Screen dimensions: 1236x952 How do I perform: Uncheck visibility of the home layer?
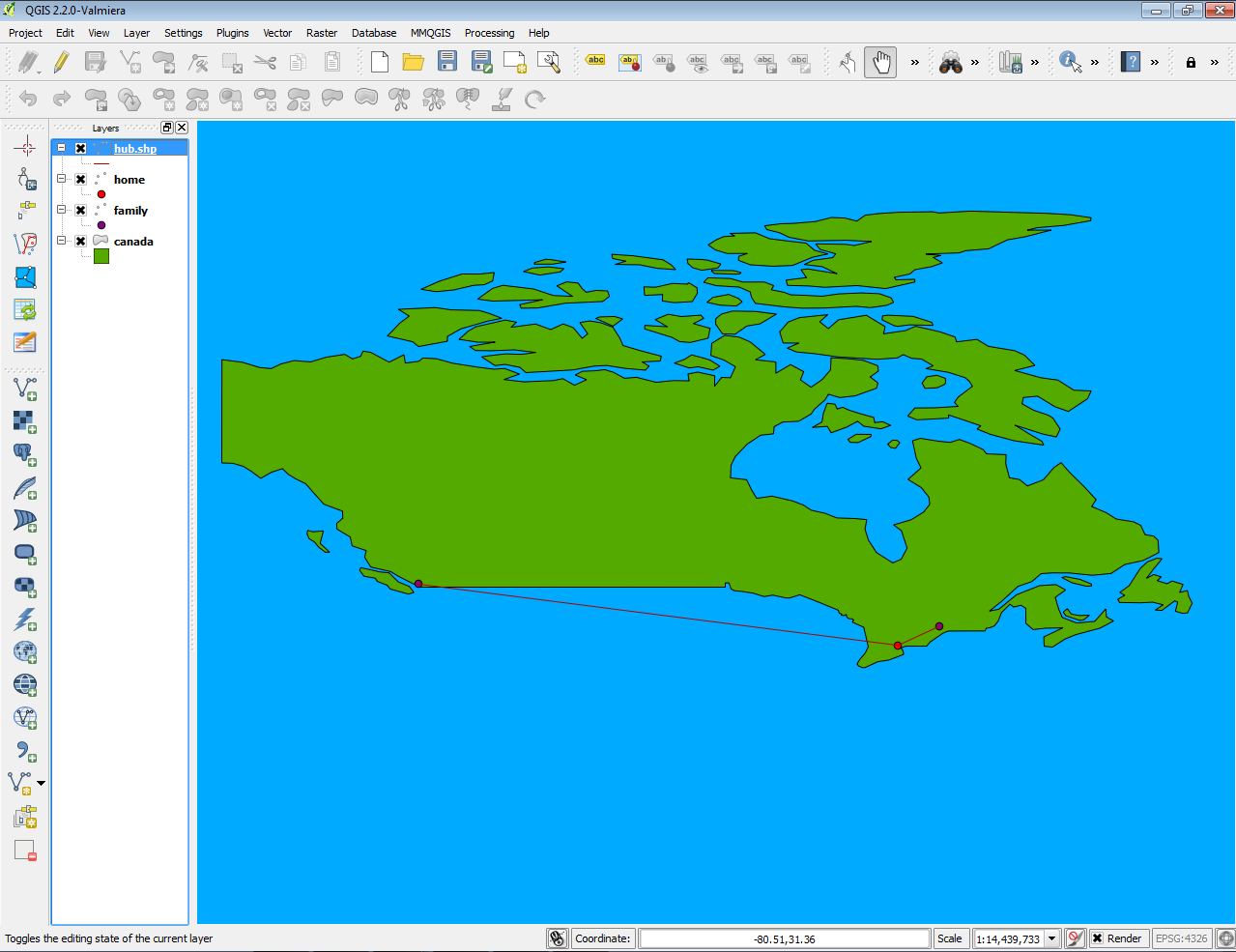tap(81, 179)
